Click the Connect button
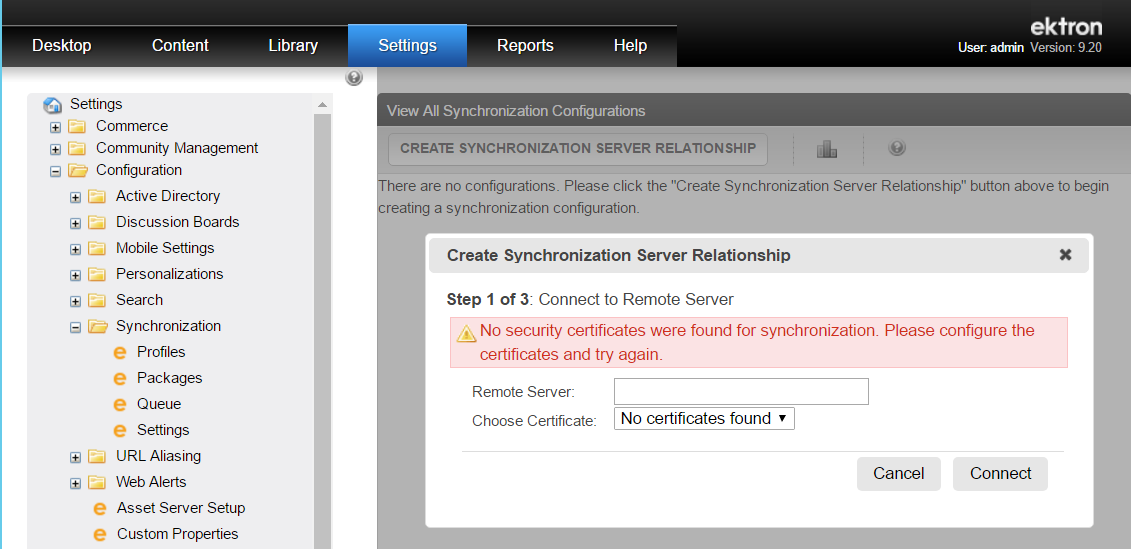The image size is (1131, 549). pyautogui.click(x=1000, y=474)
